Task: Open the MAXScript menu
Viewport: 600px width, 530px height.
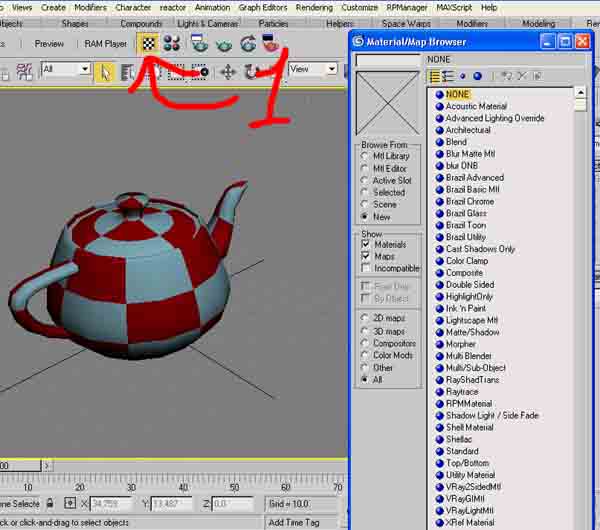Action: pyautogui.click(x=454, y=7)
